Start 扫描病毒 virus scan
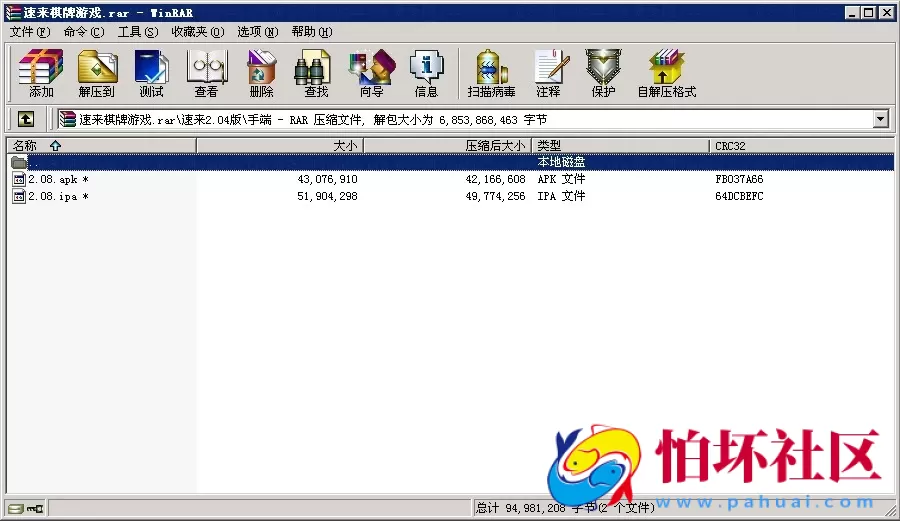 pos(491,73)
